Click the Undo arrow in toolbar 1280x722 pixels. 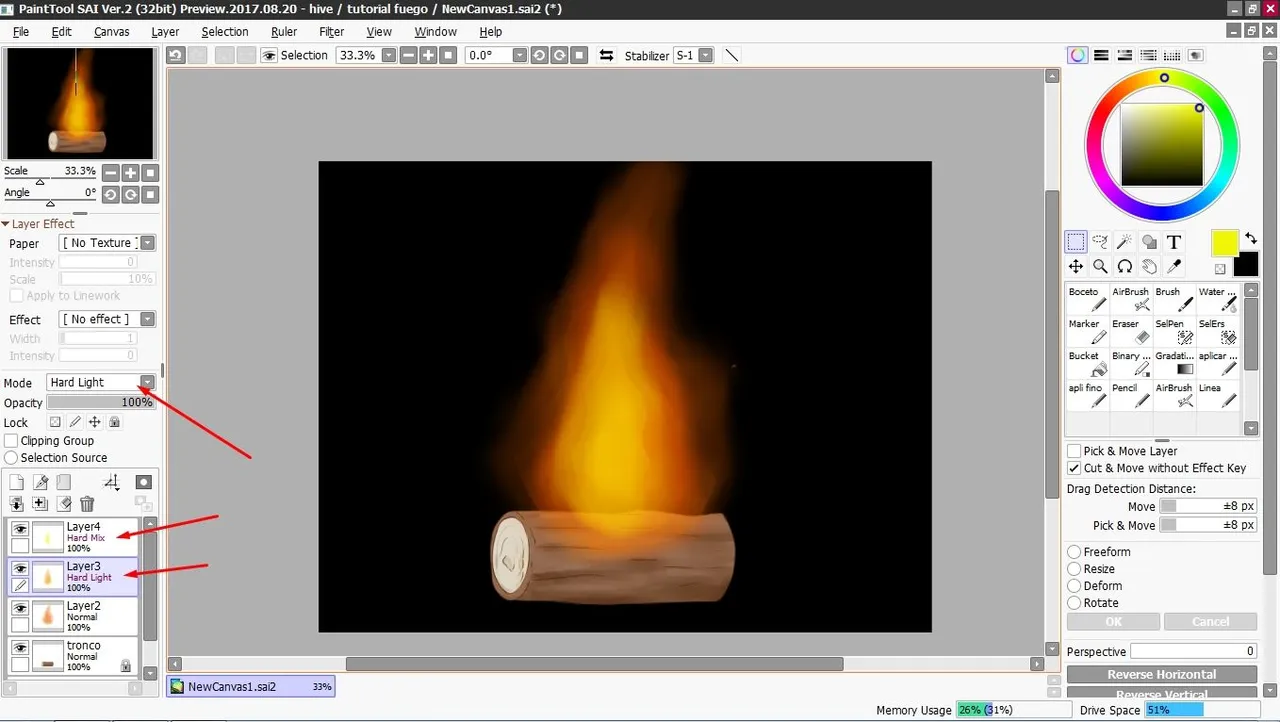[176, 56]
